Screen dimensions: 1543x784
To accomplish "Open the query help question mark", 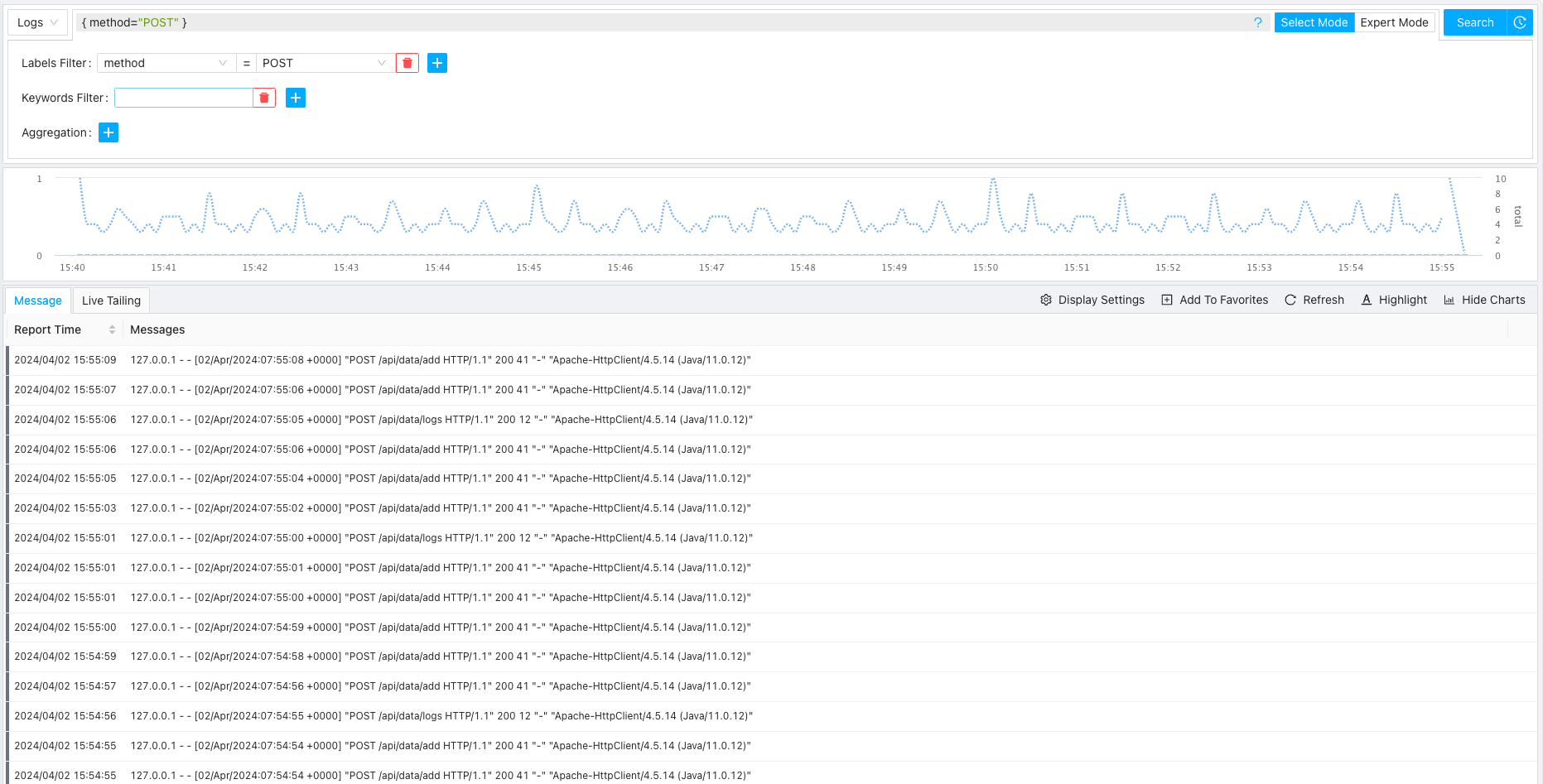I will pos(1257,22).
